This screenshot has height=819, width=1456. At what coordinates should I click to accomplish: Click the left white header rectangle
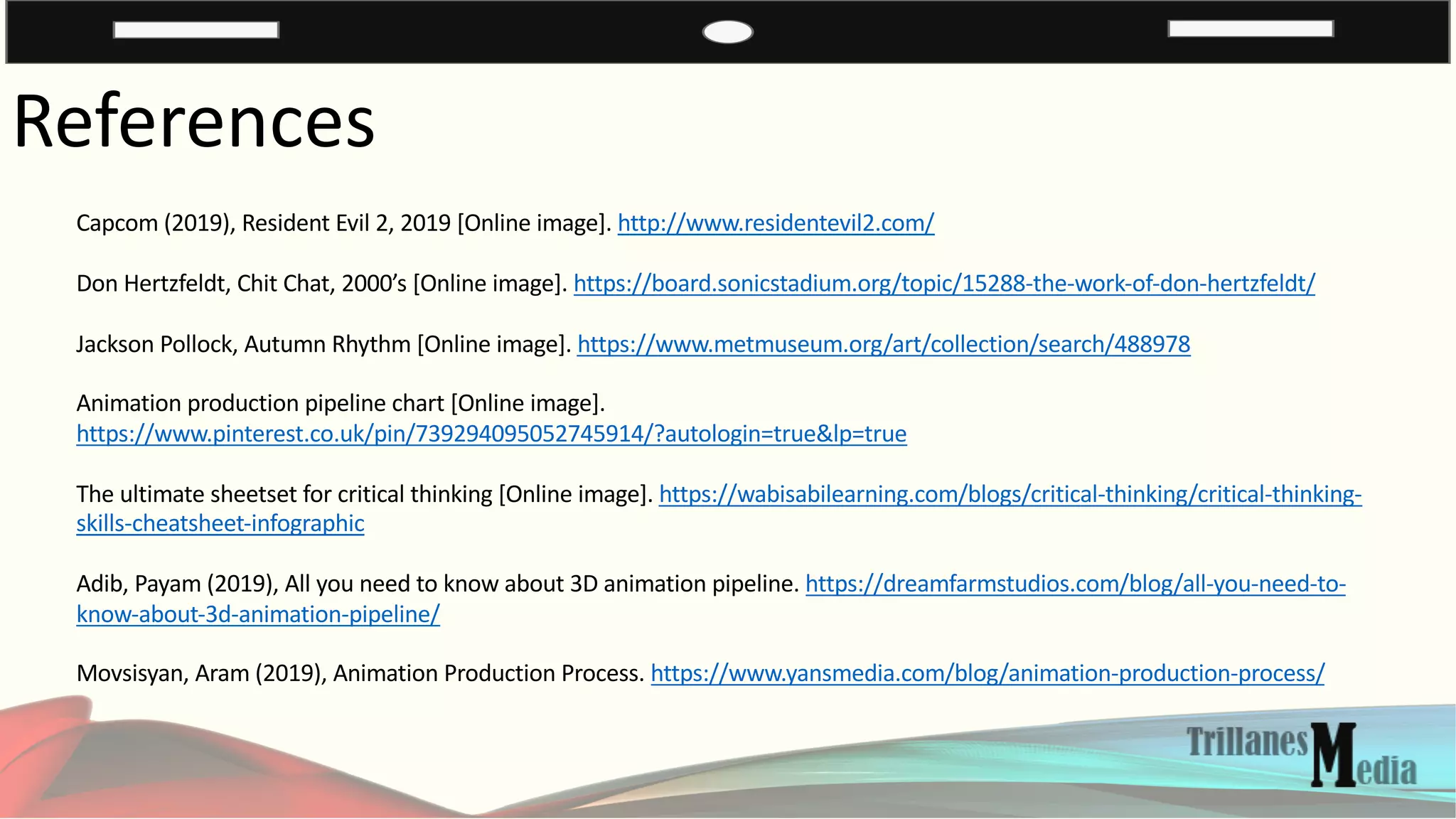[x=196, y=30]
